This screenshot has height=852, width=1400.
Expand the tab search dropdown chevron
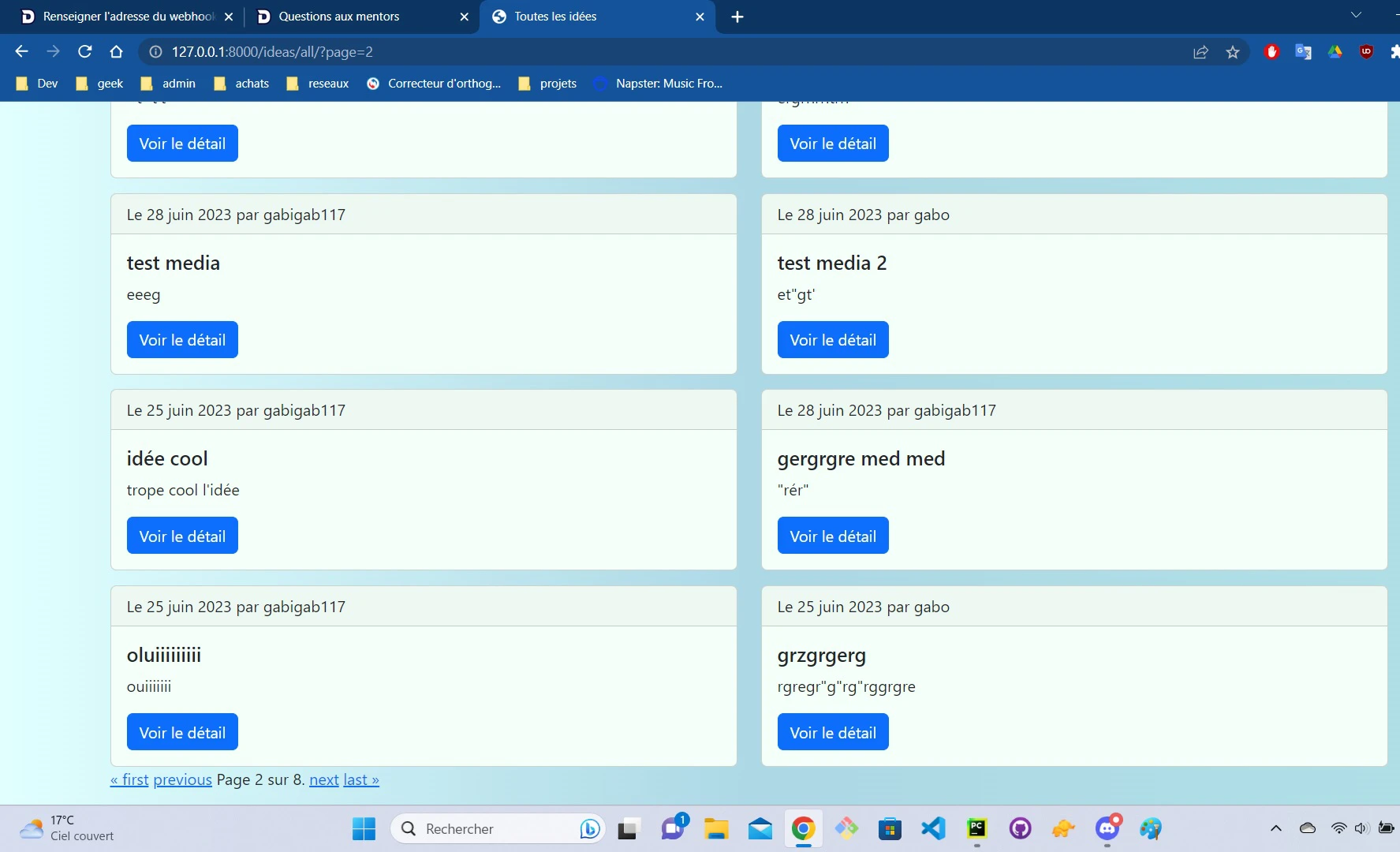pos(1356,15)
